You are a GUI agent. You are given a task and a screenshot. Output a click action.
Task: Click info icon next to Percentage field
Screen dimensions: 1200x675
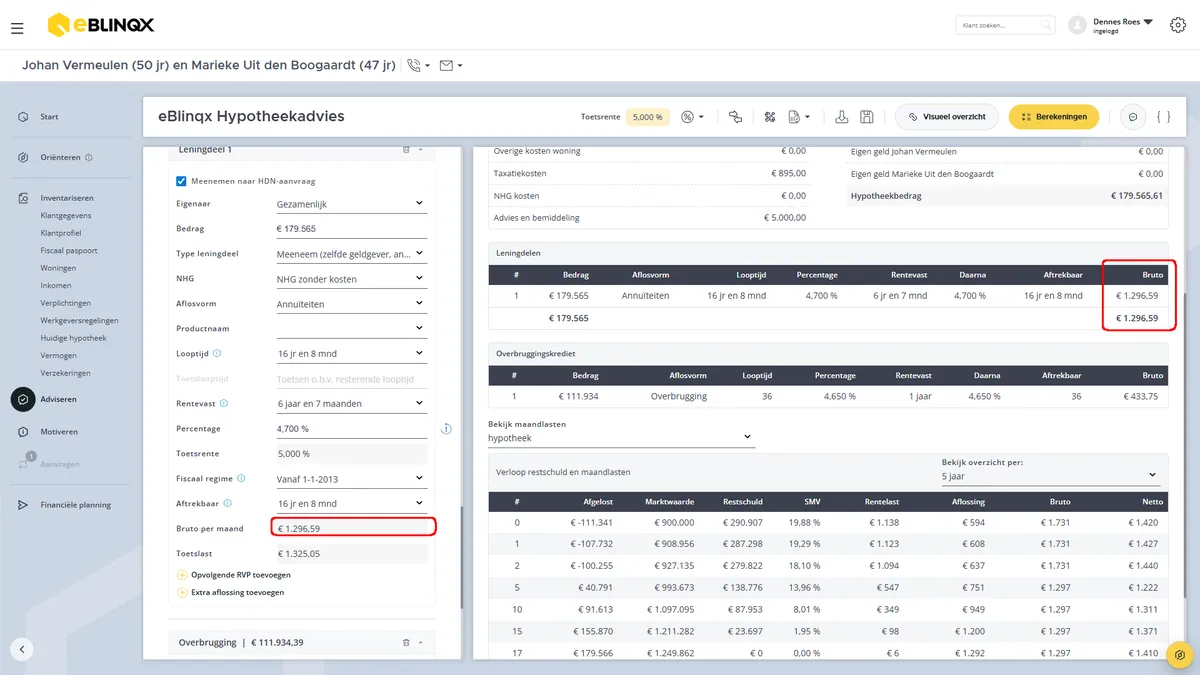tap(446, 429)
